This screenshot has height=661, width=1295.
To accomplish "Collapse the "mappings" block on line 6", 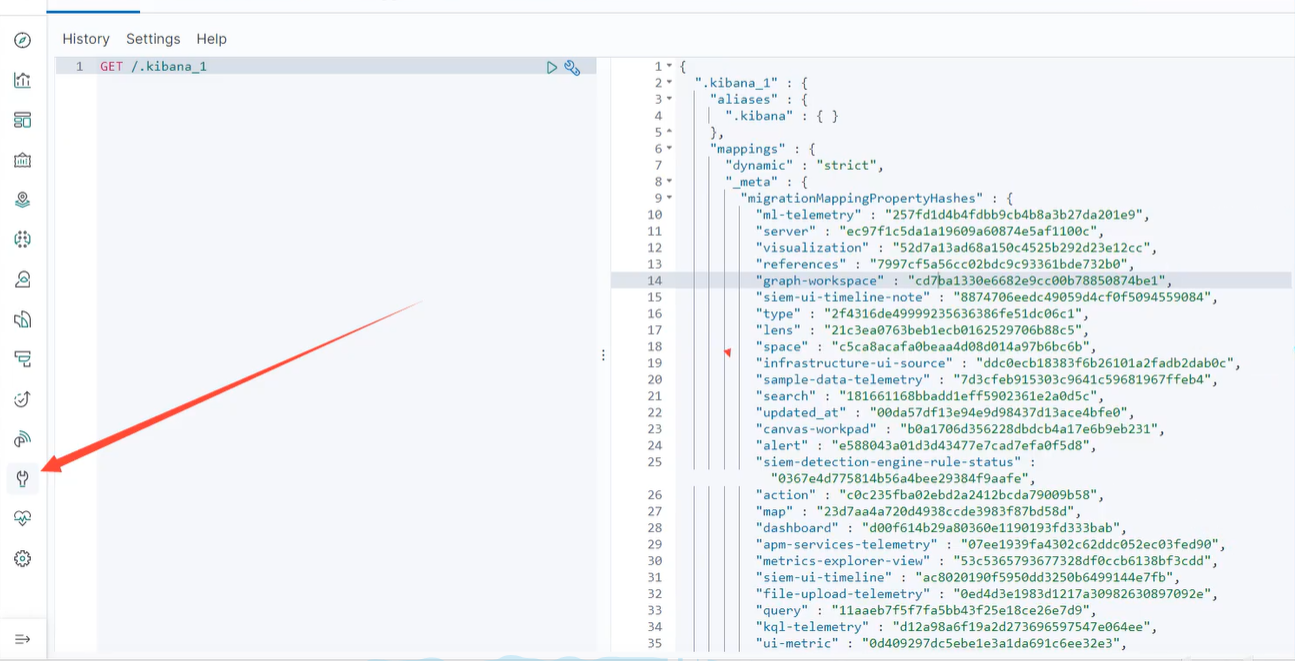I will (x=669, y=149).
